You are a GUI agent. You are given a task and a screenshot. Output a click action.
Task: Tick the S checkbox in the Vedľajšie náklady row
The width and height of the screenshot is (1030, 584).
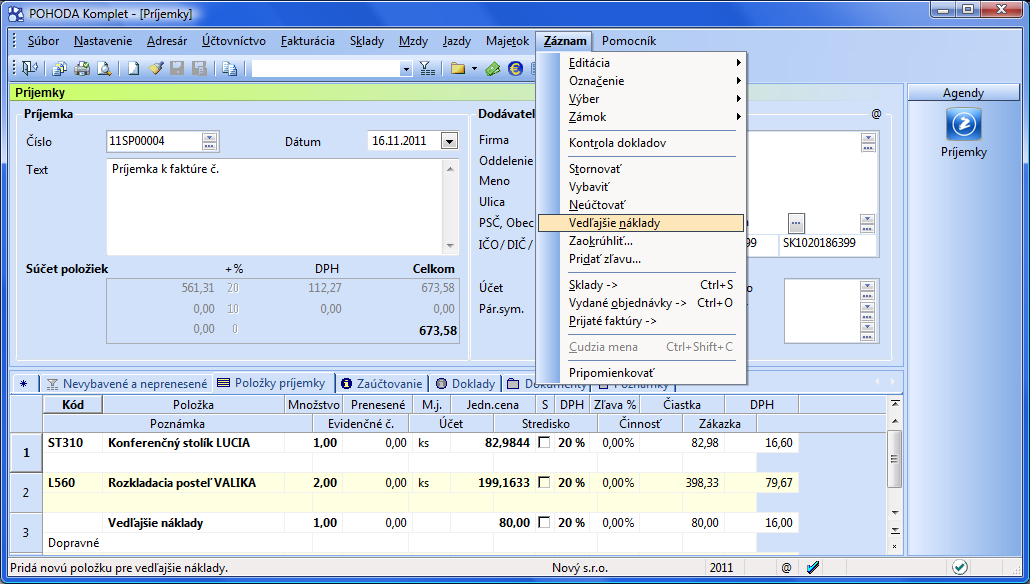pyautogui.click(x=544, y=523)
